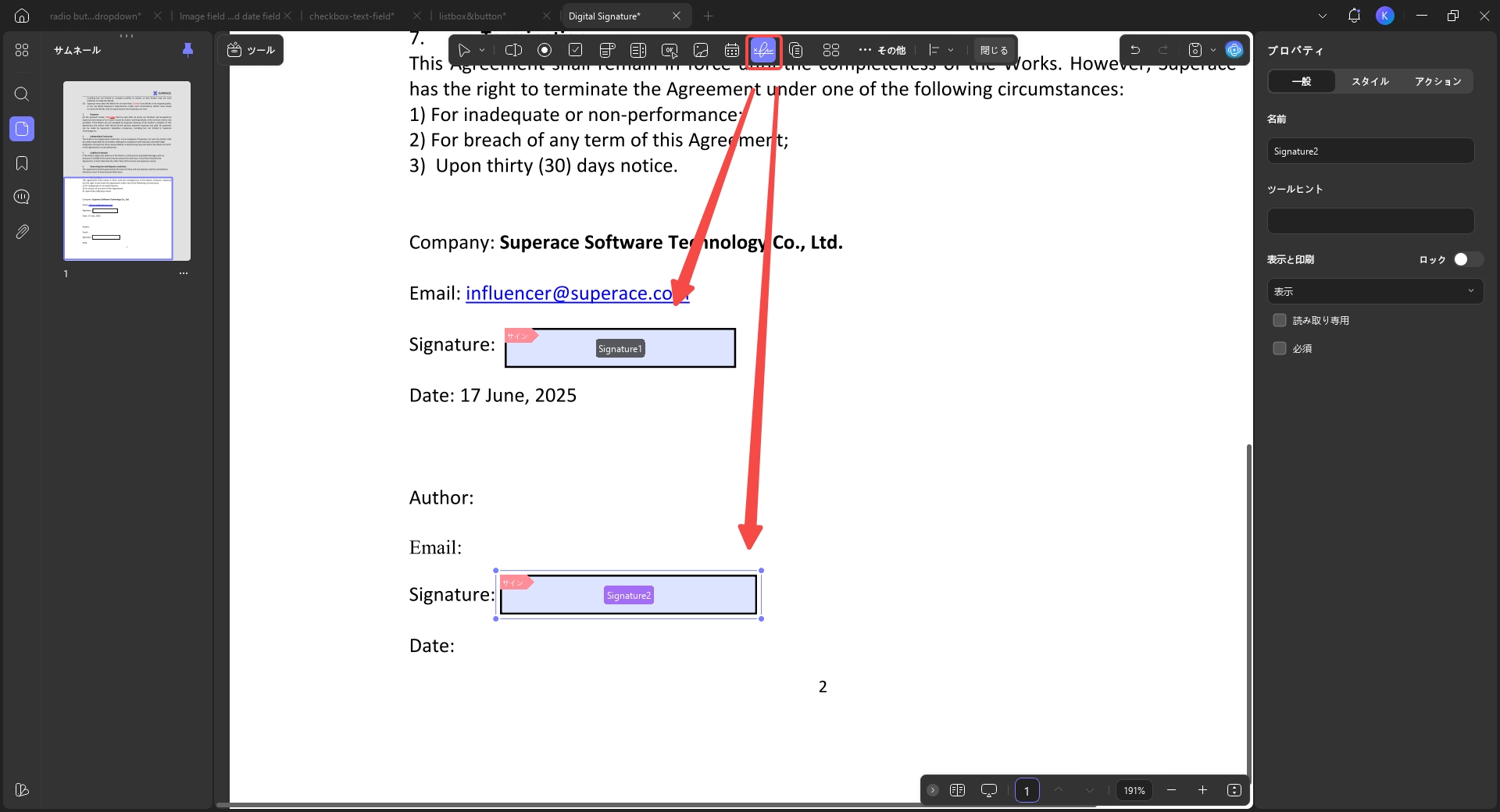Viewport: 1500px width, 812px height.
Task: Select the radio button form tool
Action: pos(545,50)
